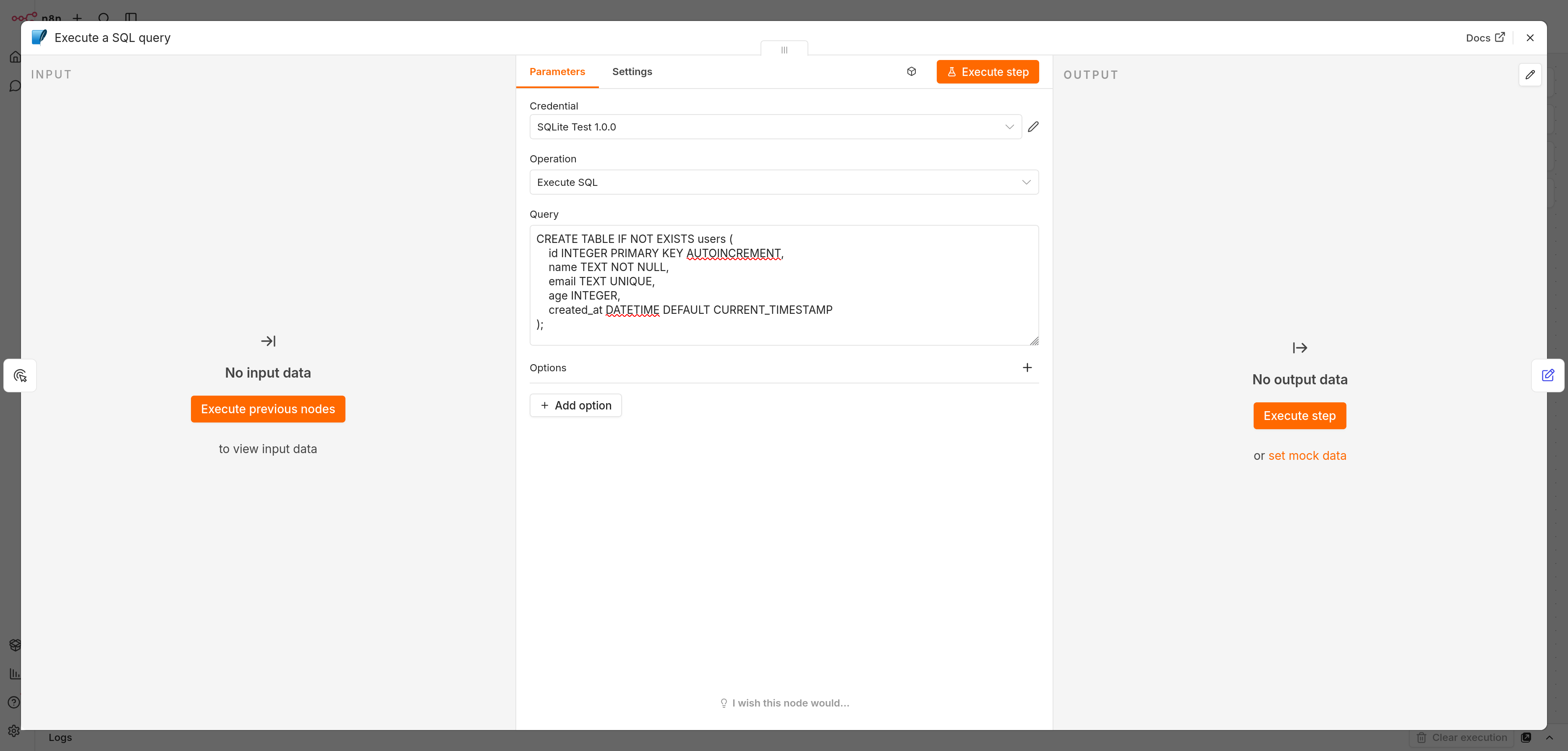Open settings gear in left sidebar
1568x751 pixels.
(x=13, y=730)
